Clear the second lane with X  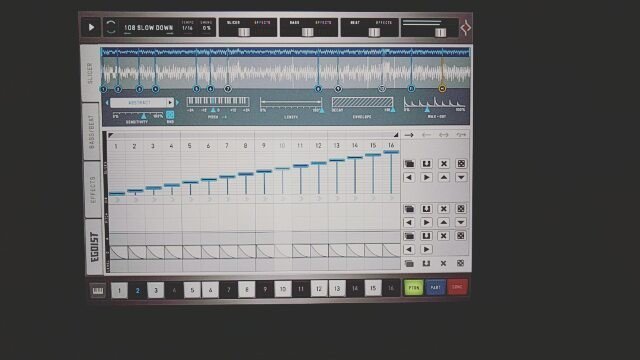[444, 209]
